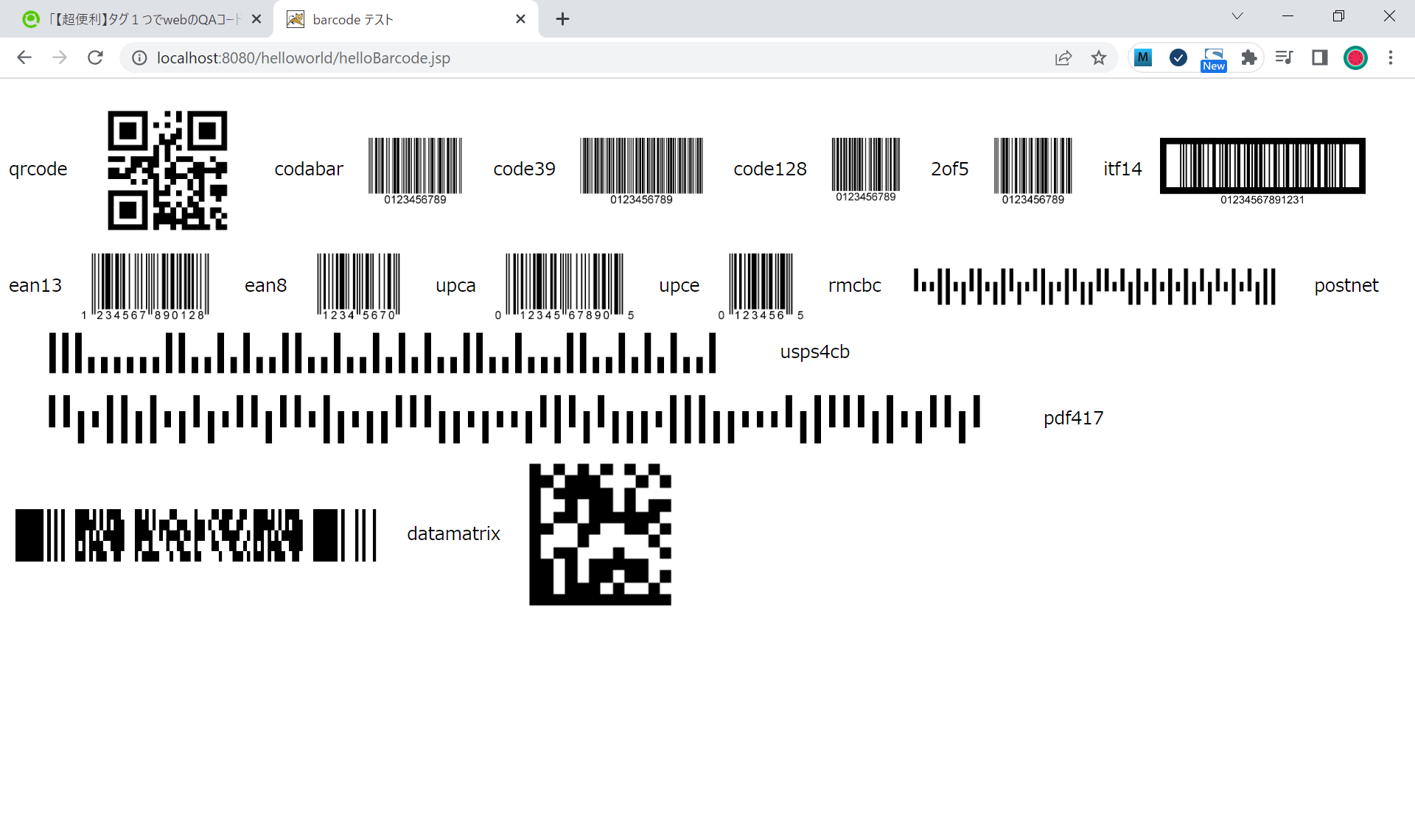Click the address bar to edit the URL
Screen dimensions: 1415x840
tap(590, 57)
